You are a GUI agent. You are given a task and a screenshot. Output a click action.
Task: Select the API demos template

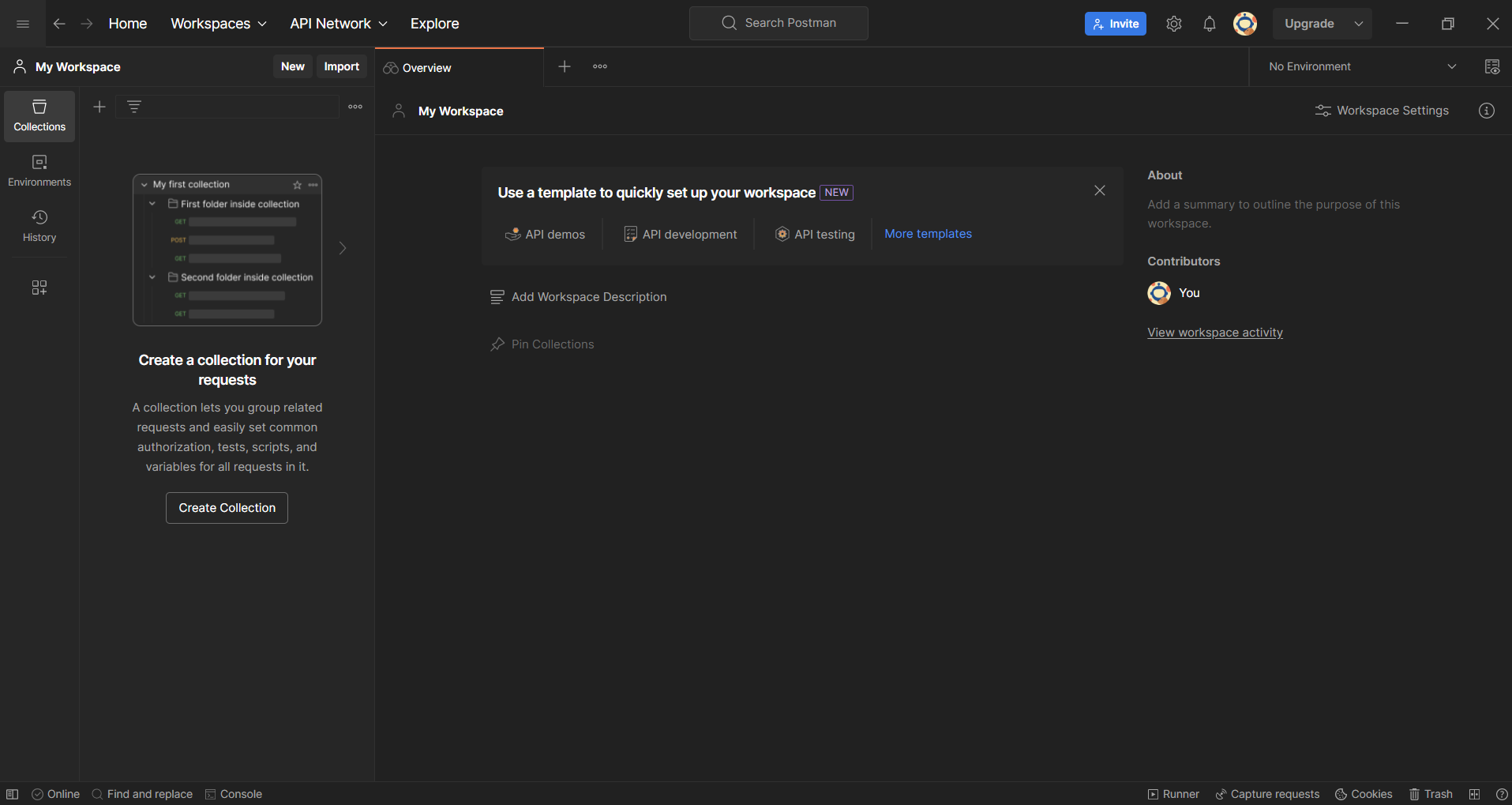[x=546, y=234]
